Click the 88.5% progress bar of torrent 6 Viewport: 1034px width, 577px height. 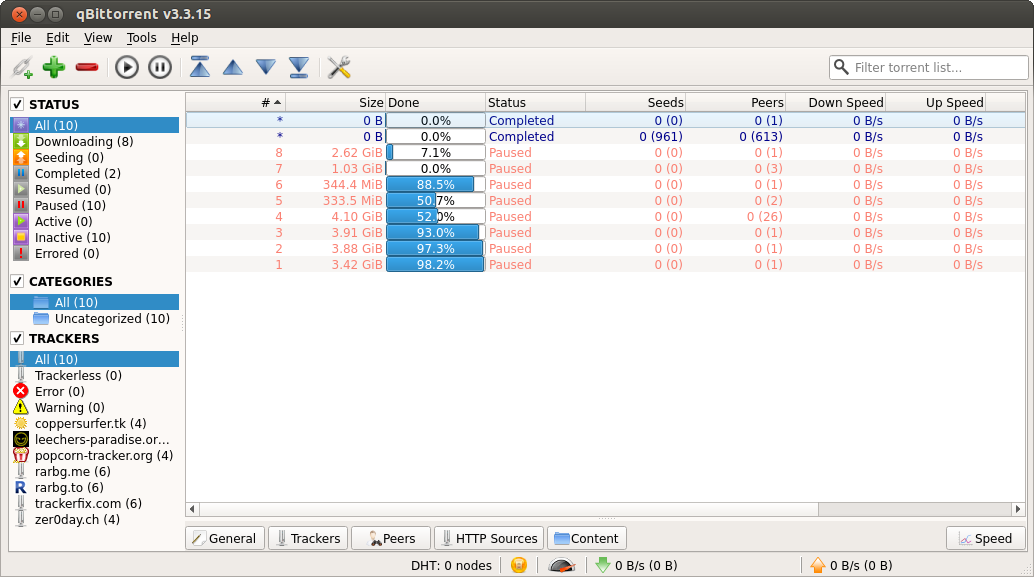(x=435, y=185)
